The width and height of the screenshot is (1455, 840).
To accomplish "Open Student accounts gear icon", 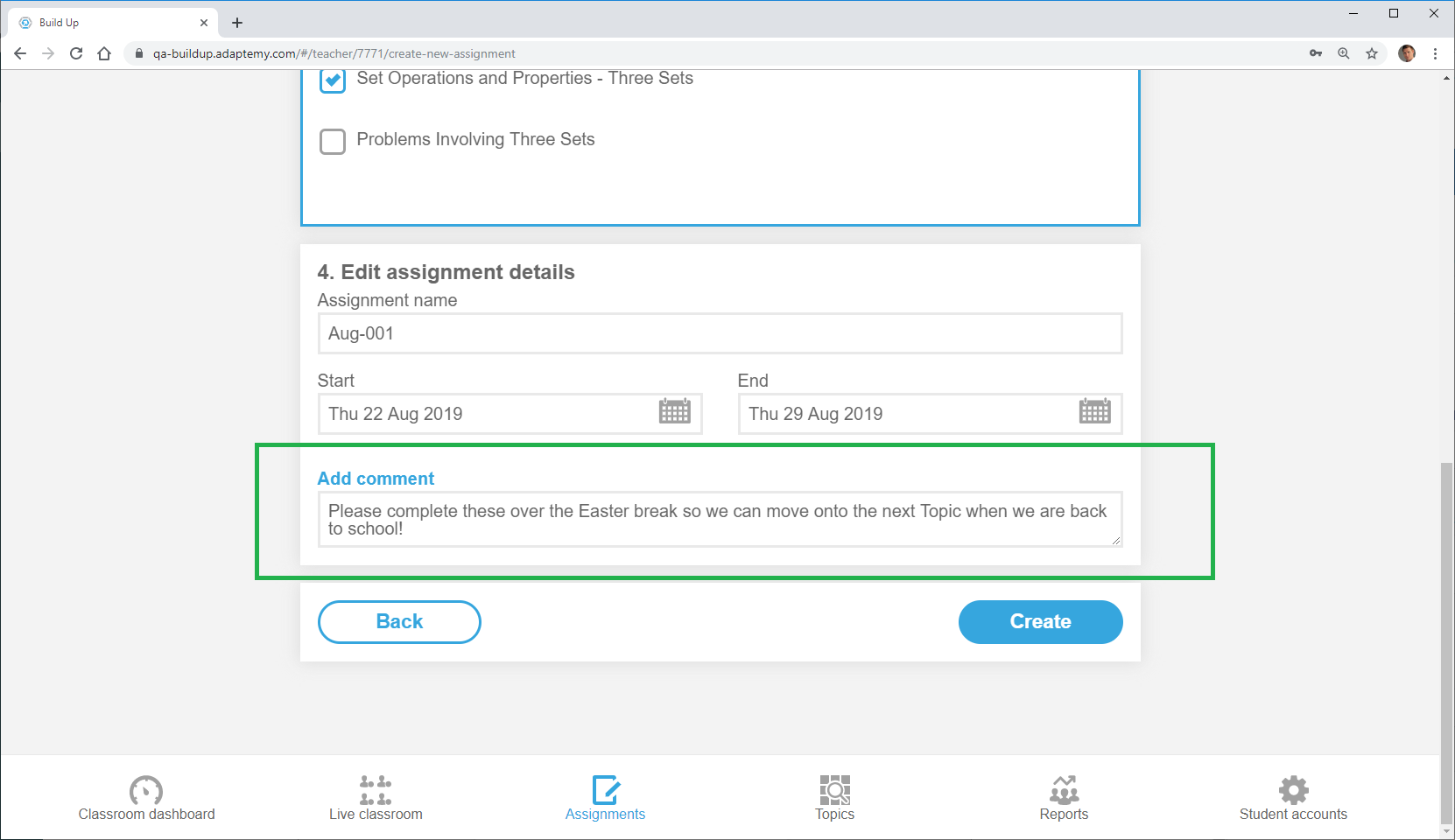I will click(1293, 790).
